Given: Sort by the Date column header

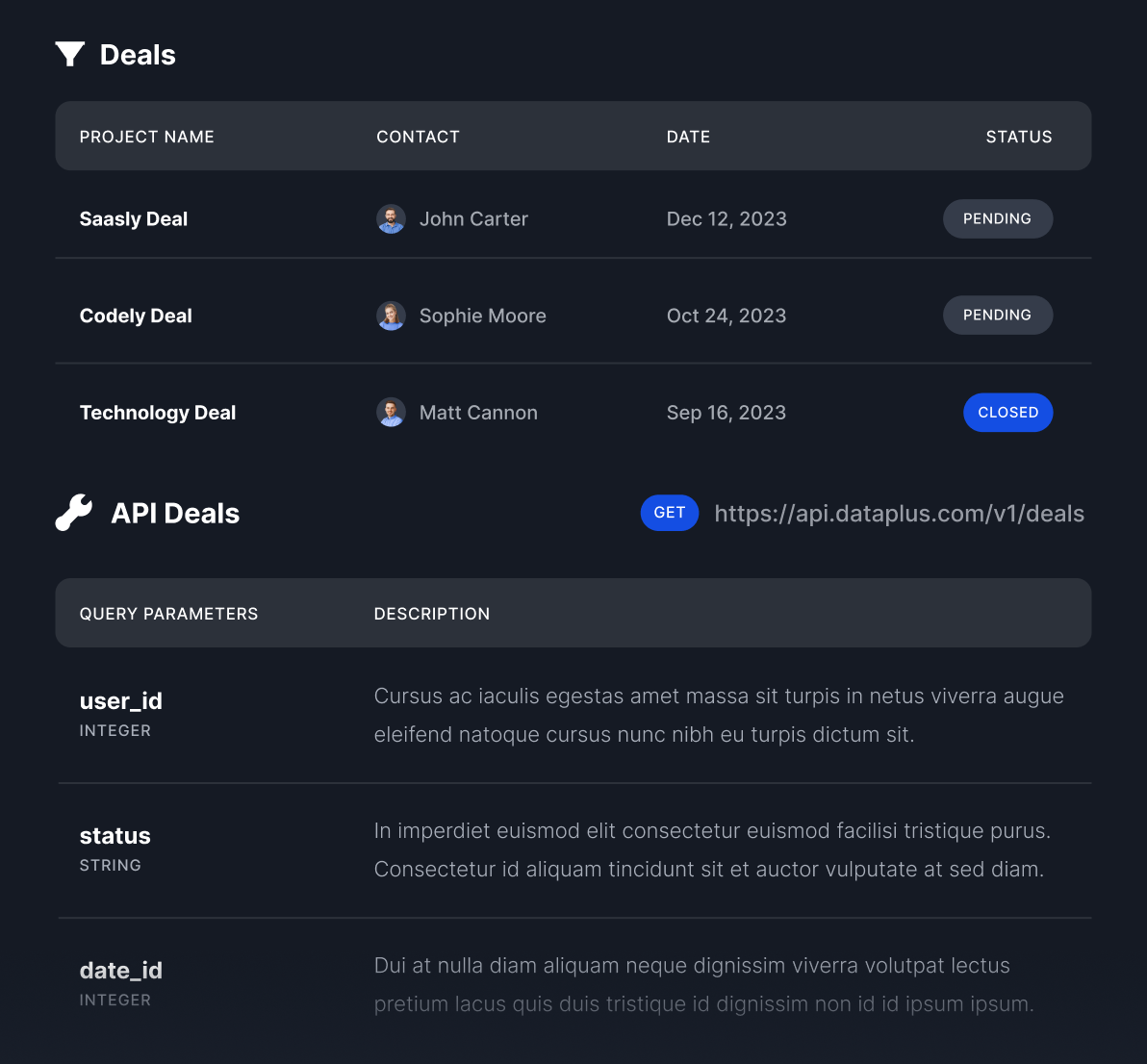Looking at the screenshot, I should (688, 137).
